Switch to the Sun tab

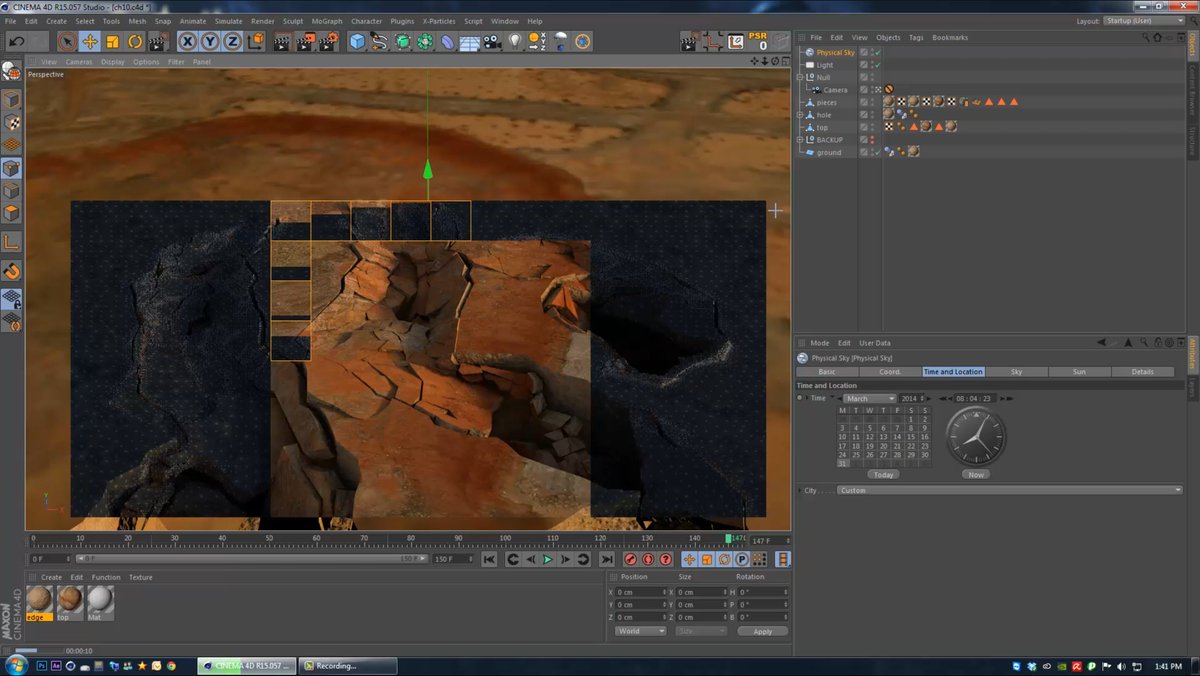1080,371
